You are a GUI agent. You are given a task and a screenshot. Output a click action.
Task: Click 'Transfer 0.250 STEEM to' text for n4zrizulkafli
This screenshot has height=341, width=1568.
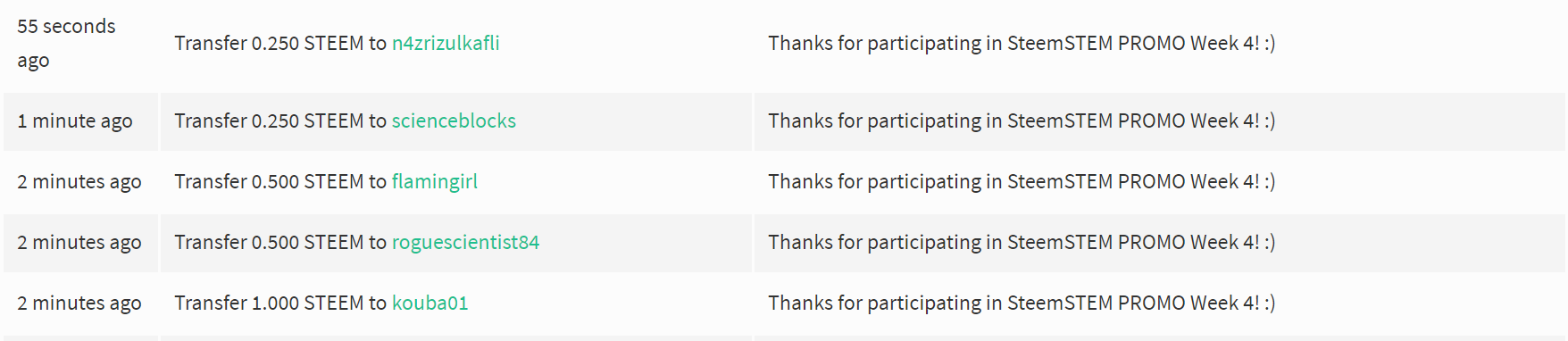[x=280, y=43]
